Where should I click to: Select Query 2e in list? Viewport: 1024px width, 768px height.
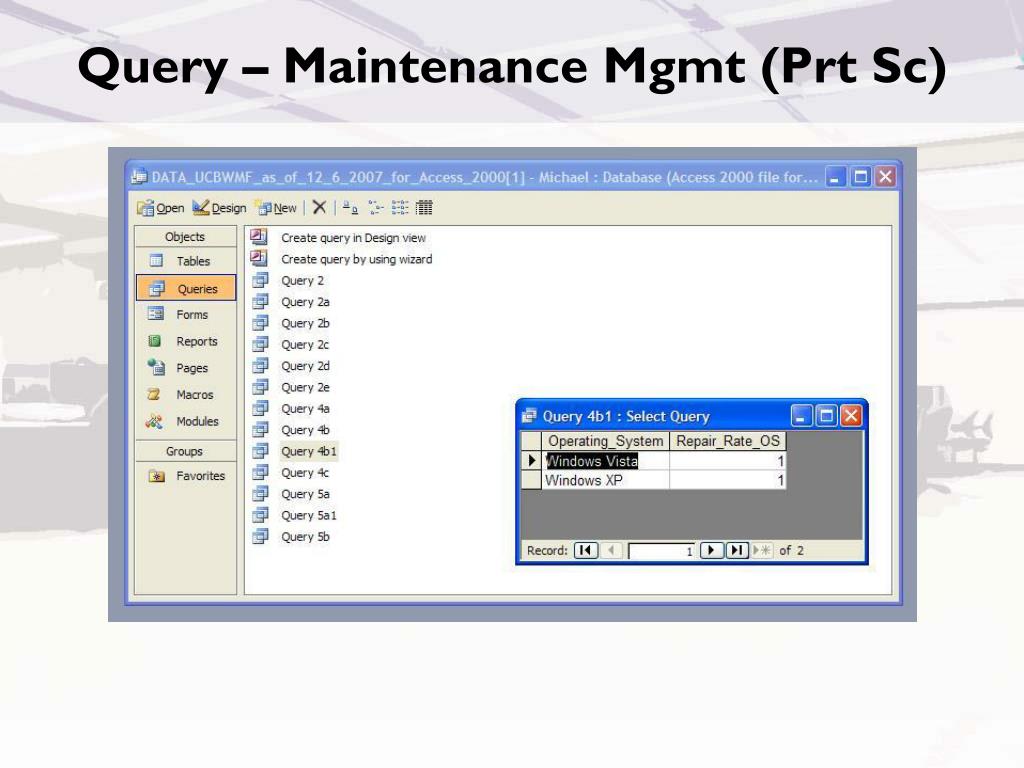305,387
